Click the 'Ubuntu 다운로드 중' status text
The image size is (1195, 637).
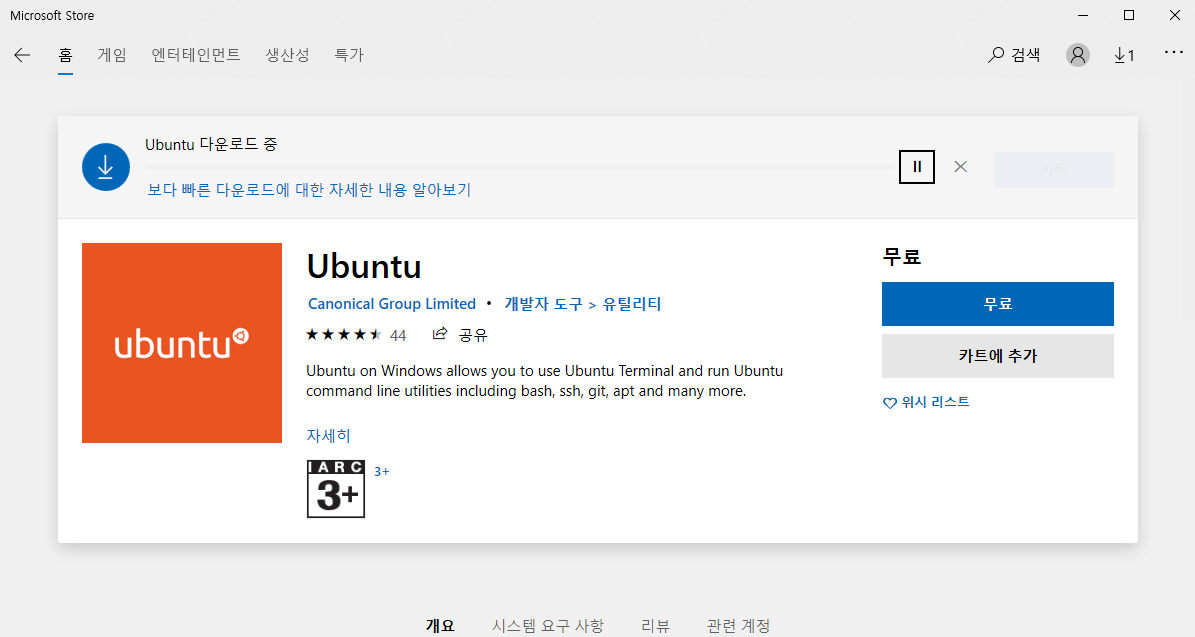[211, 144]
